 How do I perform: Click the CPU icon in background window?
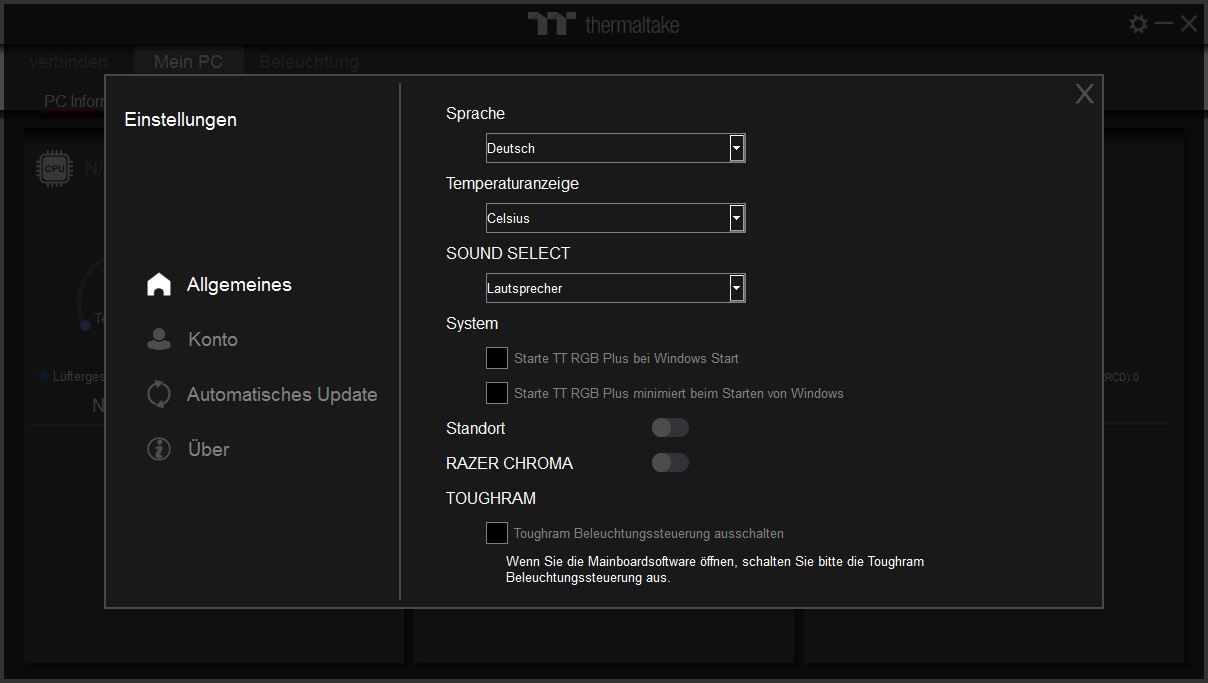pyautogui.click(x=54, y=167)
